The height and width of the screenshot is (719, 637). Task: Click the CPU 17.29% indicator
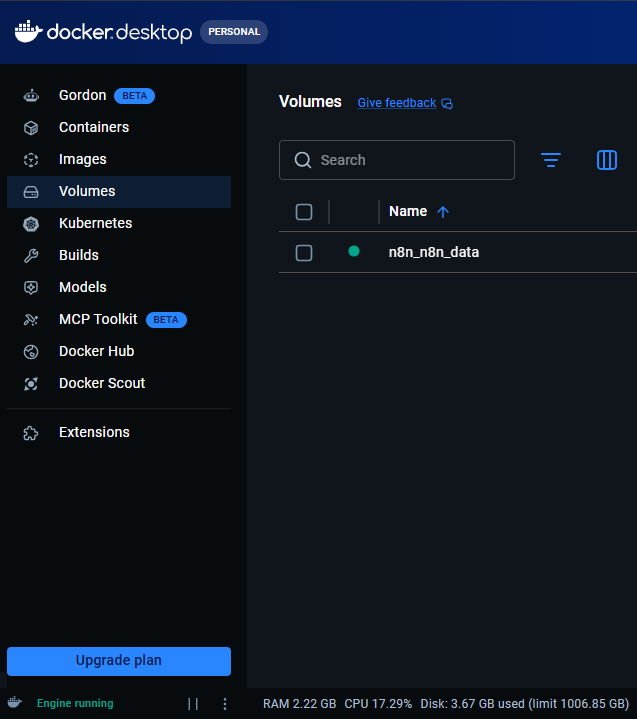[x=378, y=703]
